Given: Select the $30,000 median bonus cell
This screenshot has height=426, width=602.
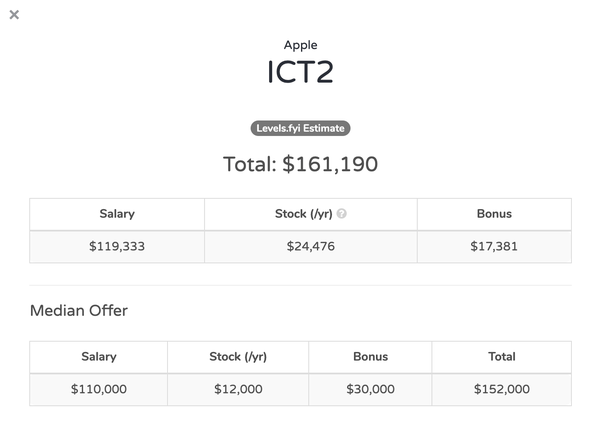Looking at the screenshot, I should [370, 389].
